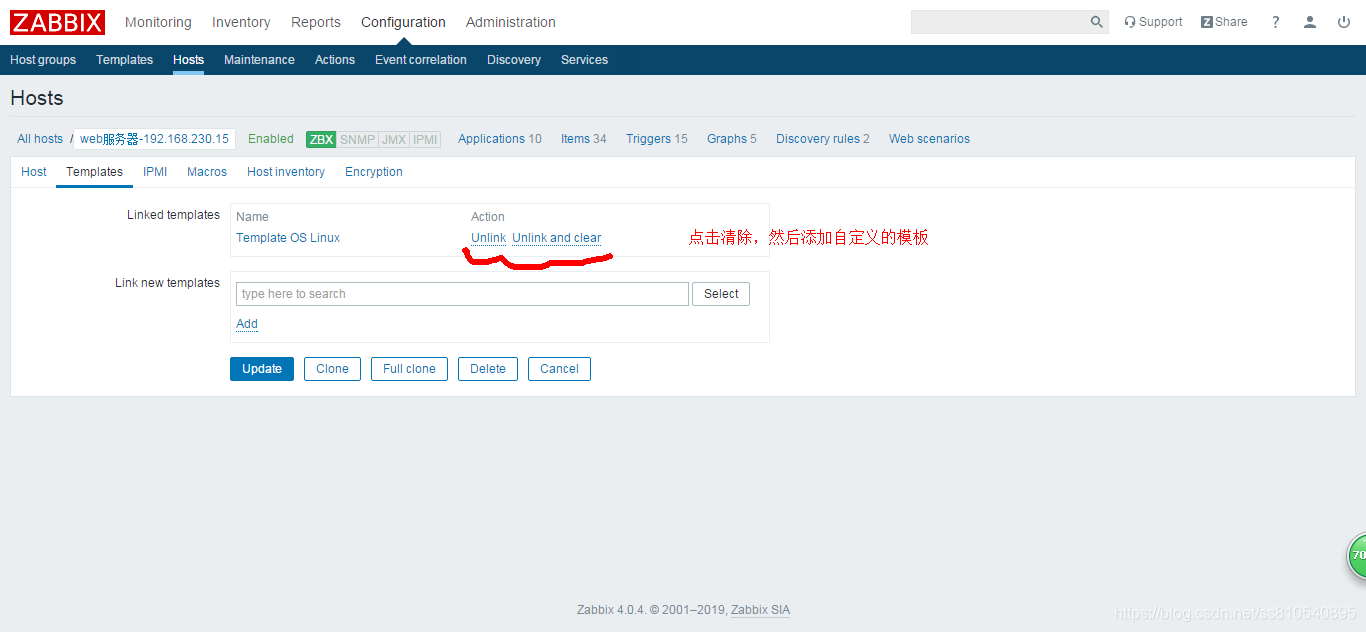
Task: Select the Hosts submenu item
Action: coord(188,60)
